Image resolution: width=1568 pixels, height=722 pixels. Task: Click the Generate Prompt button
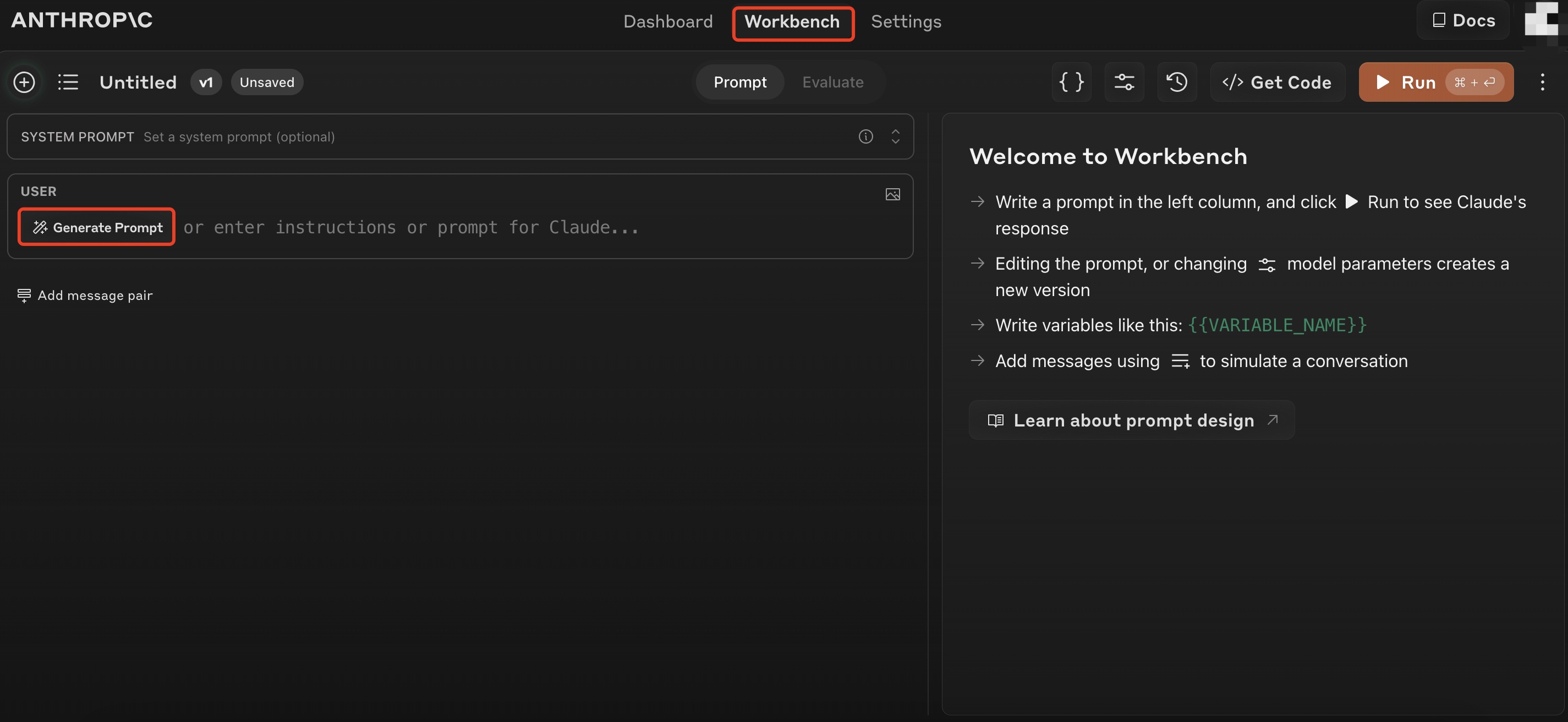click(x=97, y=227)
